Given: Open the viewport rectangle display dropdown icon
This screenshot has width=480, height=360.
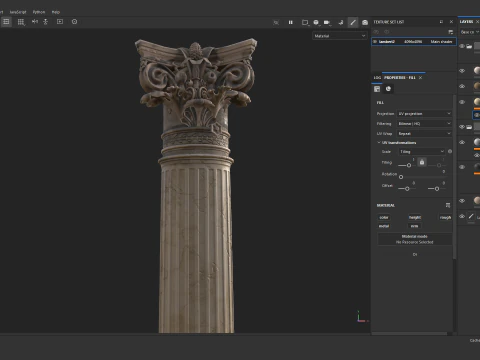Looking at the screenshot, I should 305,22.
